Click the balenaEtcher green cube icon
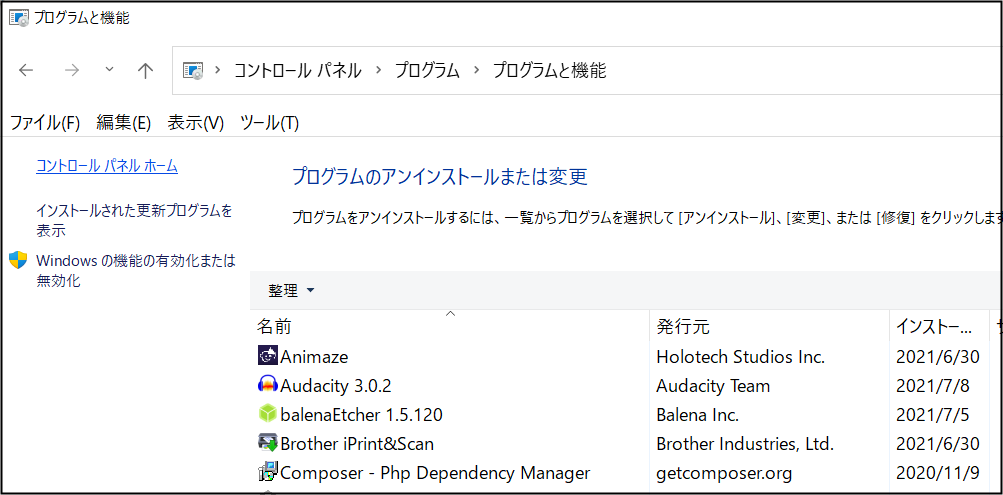 [268, 414]
